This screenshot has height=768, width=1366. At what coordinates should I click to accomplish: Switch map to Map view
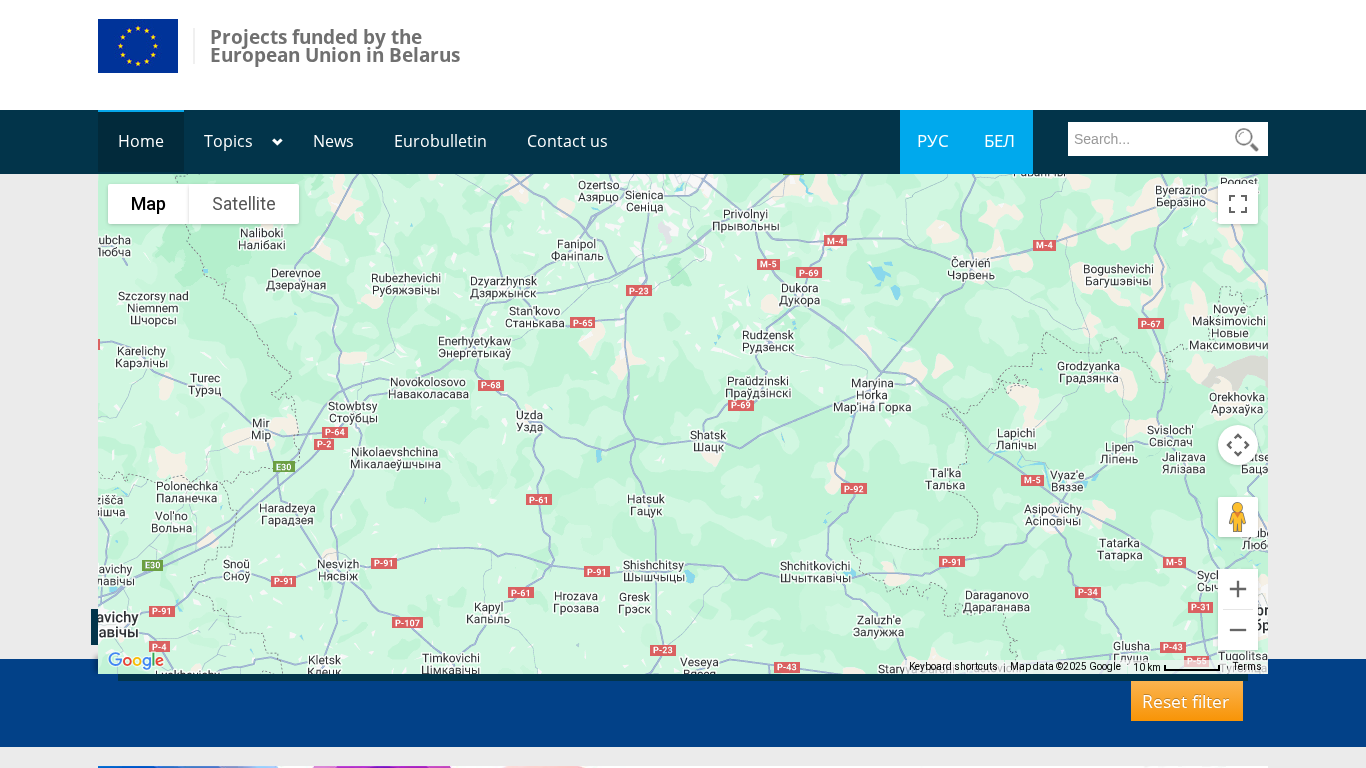148,204
